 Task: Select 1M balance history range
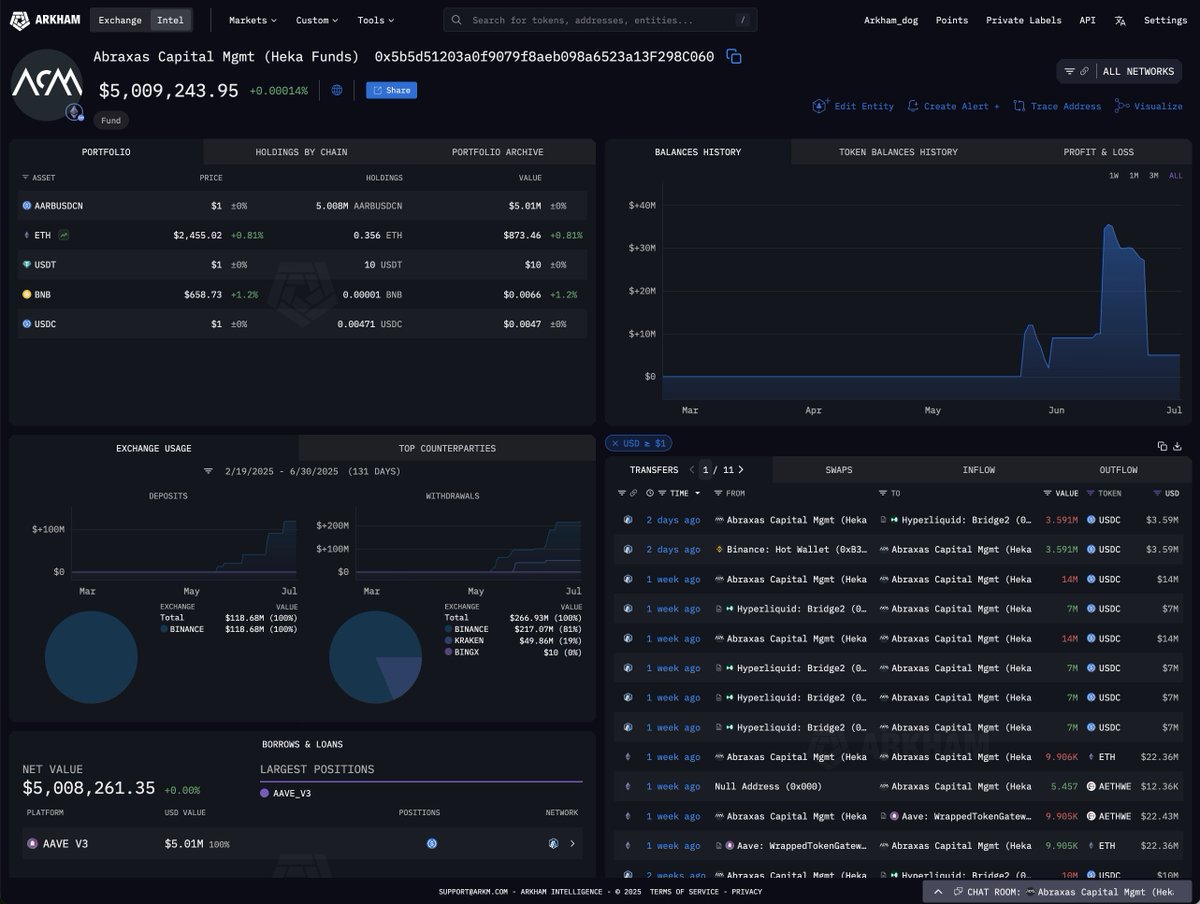(x=1134, y=175)
